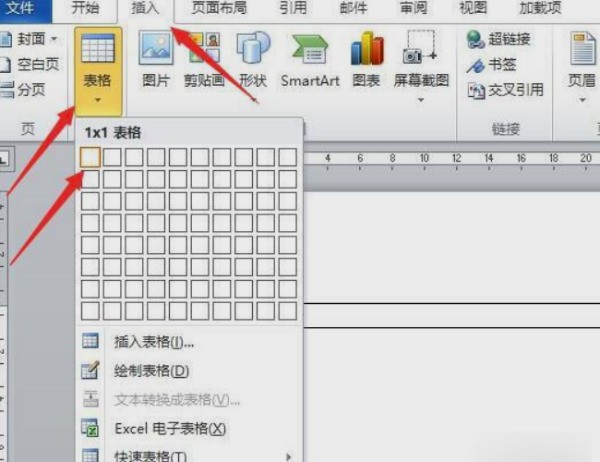Add a 书签 bookmark
This screenshot has height=462, width=600.
point(492,65)
